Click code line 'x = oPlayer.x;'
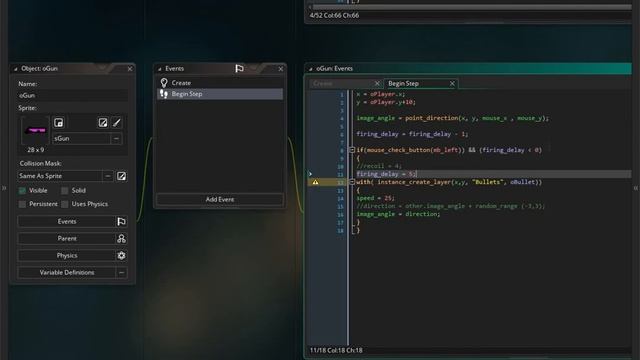Viewport: 640px width, 360px height. click(x=381, y=94)
